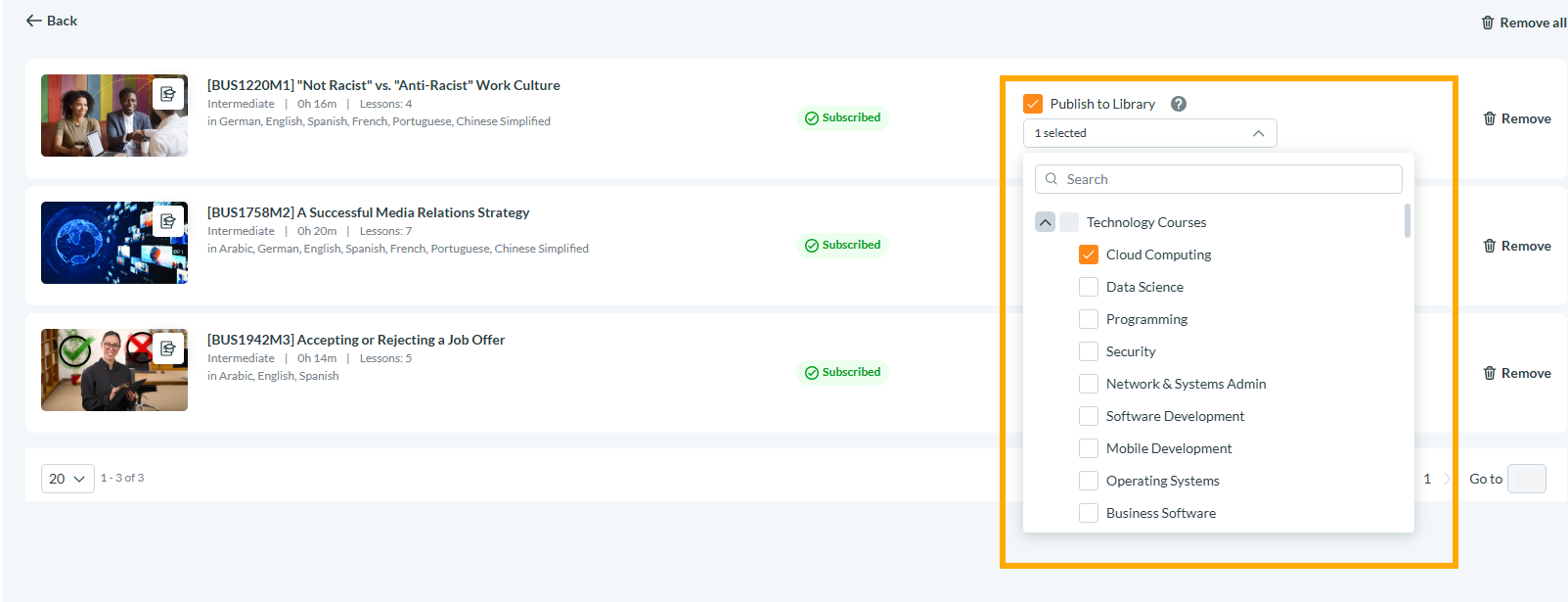The image size is (1568, 602).
Task: Click the Remove all trash icon
Action: coord(1488,23)
